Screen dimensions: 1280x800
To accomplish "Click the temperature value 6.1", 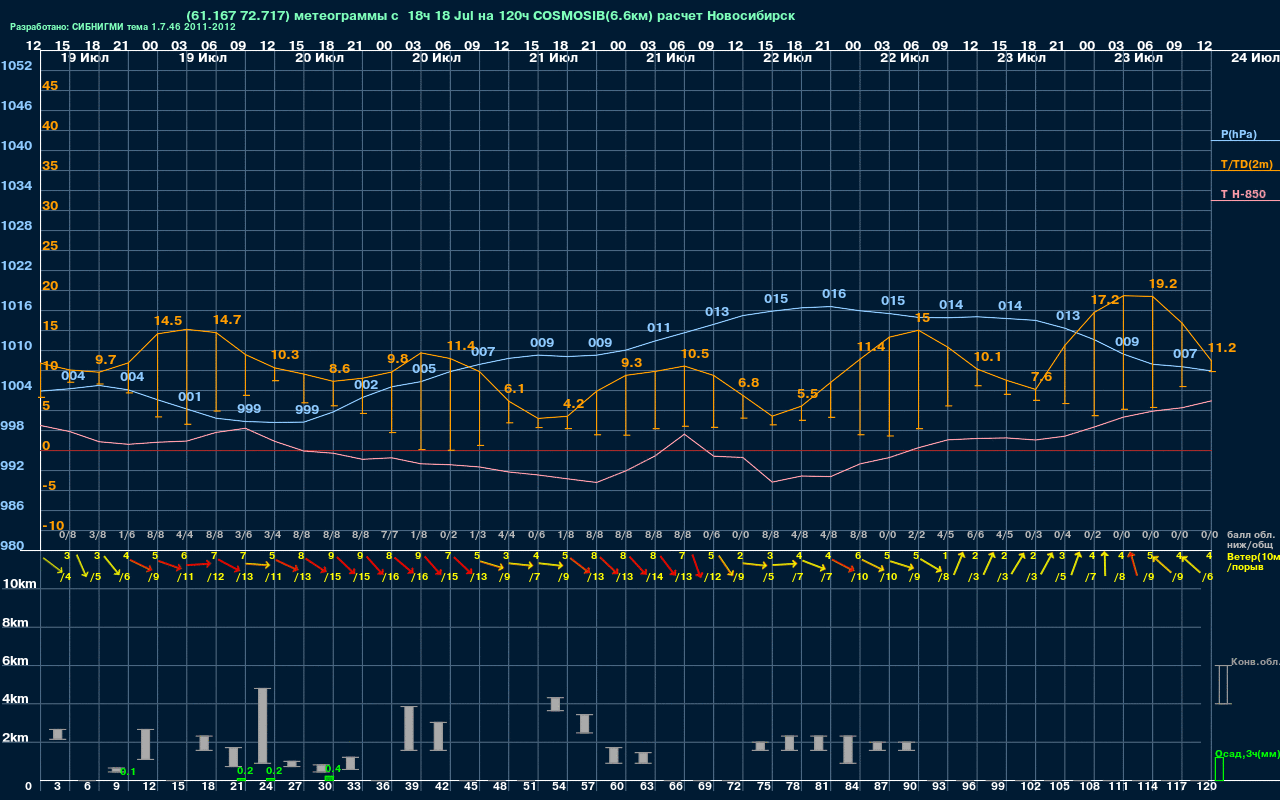I will point(514,388).
